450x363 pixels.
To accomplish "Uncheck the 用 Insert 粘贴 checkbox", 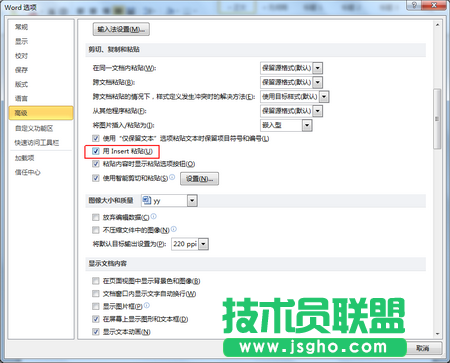I will (96, 151).
